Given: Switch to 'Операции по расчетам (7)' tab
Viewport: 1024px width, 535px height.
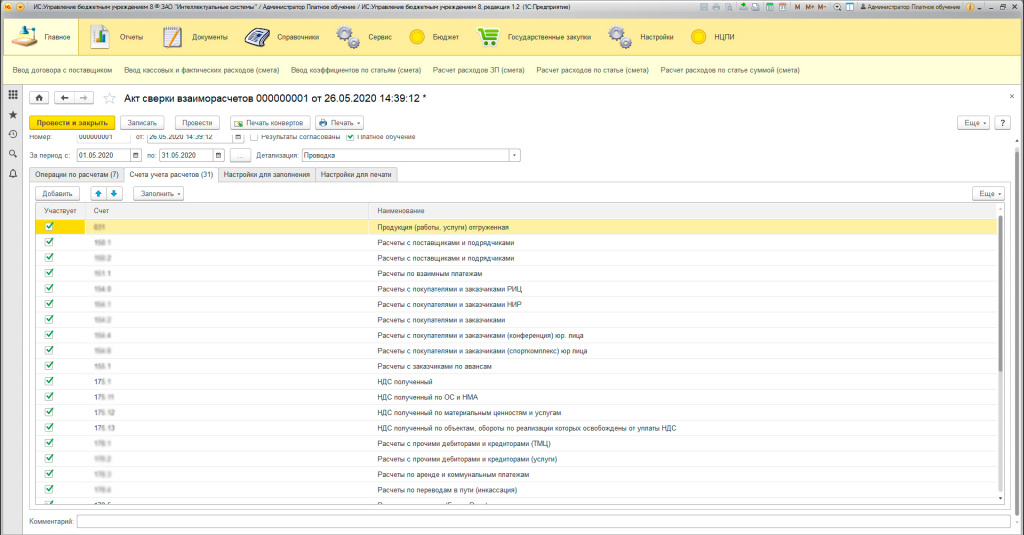Looking at the screenshot, I should point(78,174).
